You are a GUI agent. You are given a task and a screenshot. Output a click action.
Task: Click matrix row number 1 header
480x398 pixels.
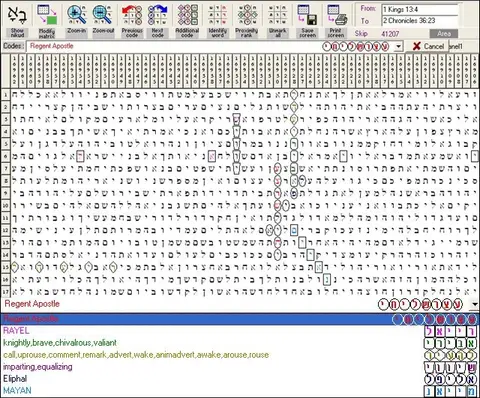(x=5, y=95)
